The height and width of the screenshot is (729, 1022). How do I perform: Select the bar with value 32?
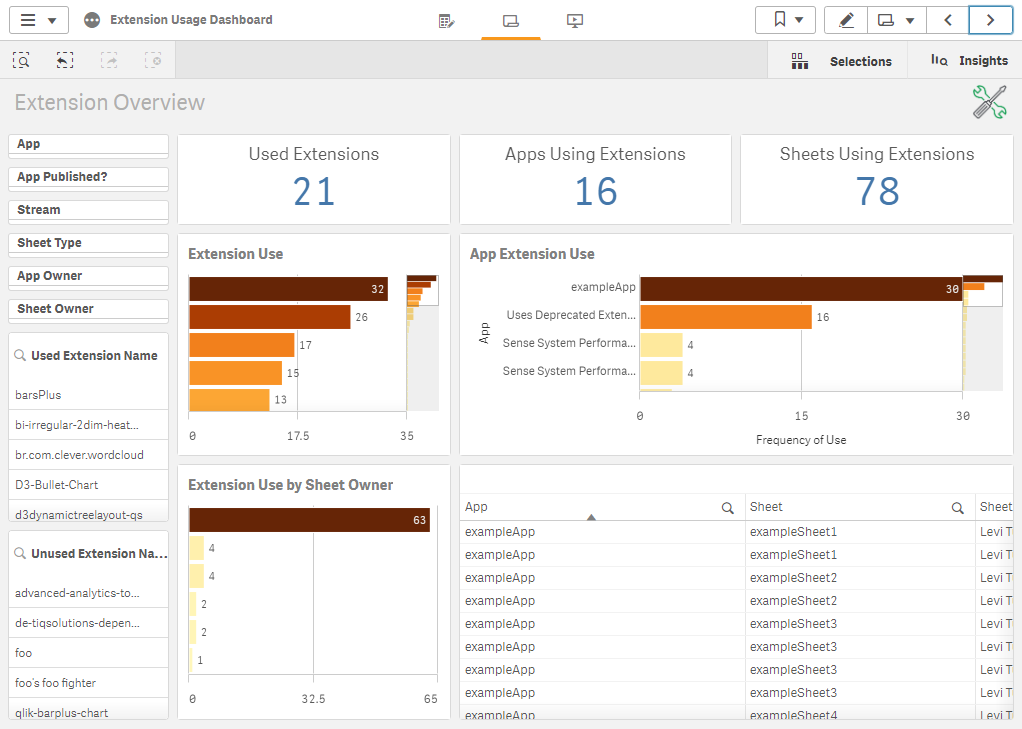click(288, 289)
